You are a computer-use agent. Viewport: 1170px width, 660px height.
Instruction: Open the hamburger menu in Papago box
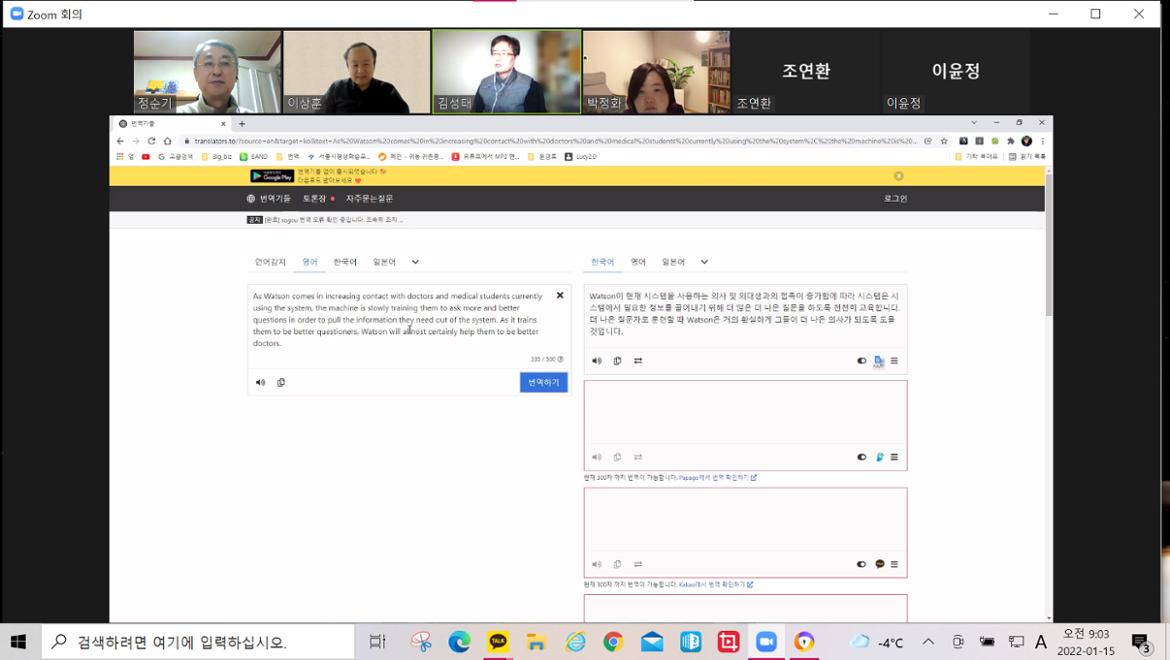[x=894, y=457]
